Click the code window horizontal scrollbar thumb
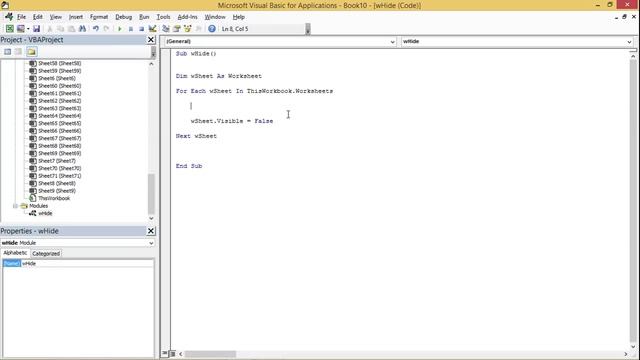The image size is (640, 360). pyautogui.click(x=210, y=354)
